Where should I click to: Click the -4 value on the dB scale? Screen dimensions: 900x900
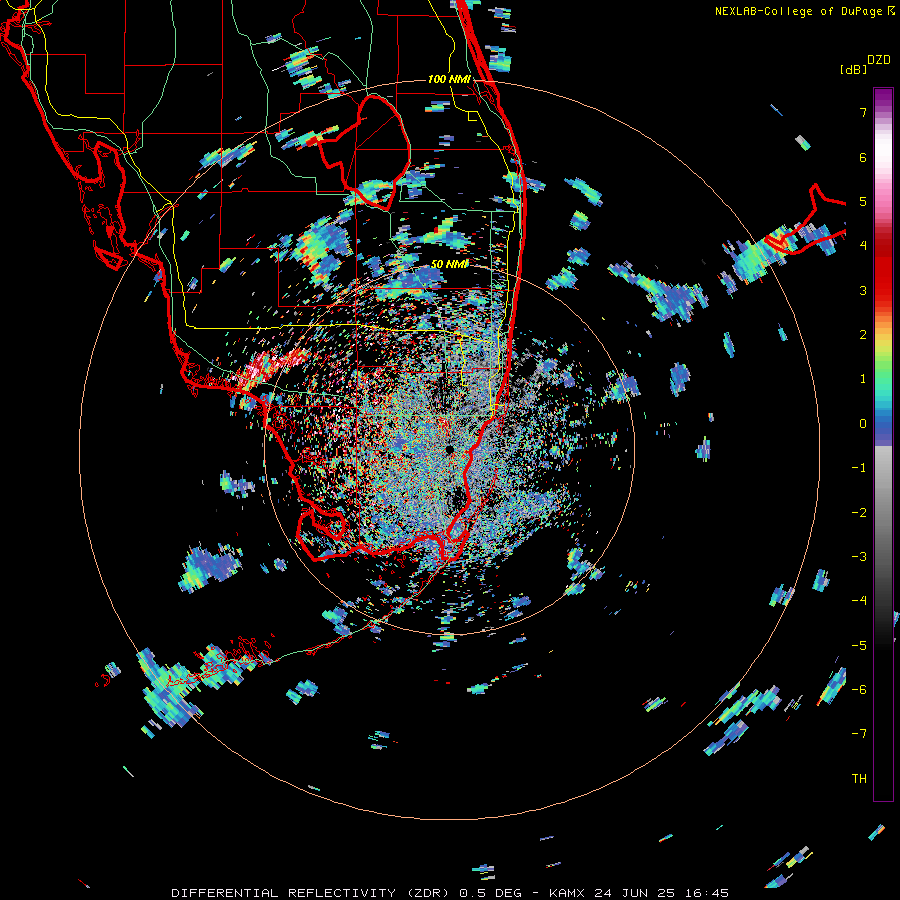tap(859, 600)
